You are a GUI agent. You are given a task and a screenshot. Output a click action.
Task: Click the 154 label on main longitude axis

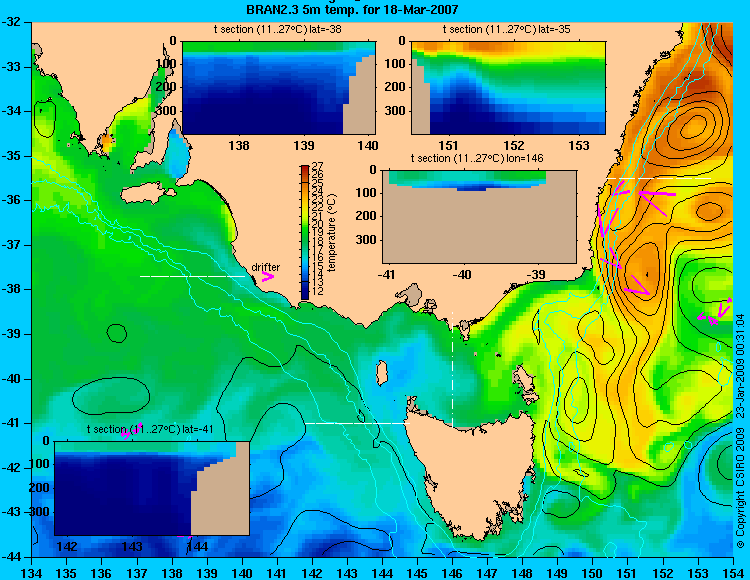coord(733,572)
